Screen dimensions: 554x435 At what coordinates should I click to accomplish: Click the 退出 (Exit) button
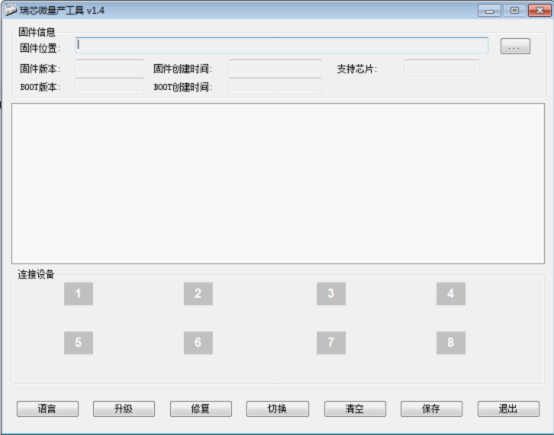(508, 409)
